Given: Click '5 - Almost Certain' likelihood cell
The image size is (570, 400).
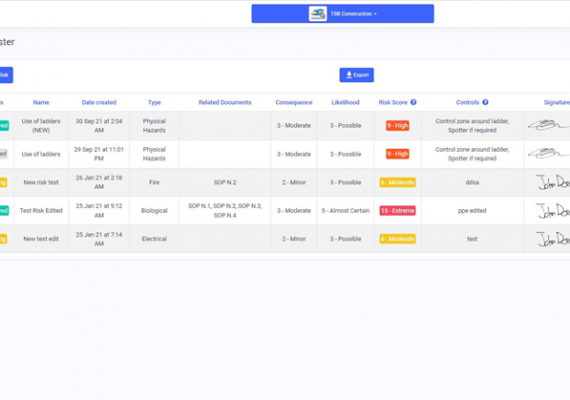Looking at the screenshot, I should [345, 211].
